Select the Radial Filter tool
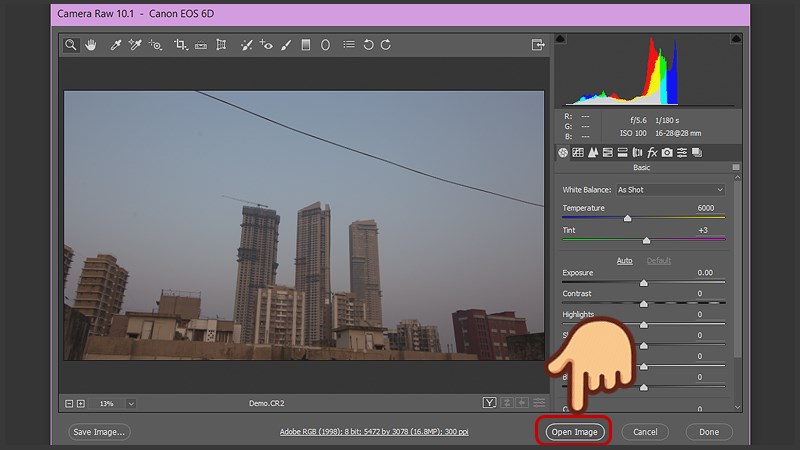This screenshot has height=450, width=800. pyautogui.click(x=325, y=45)
